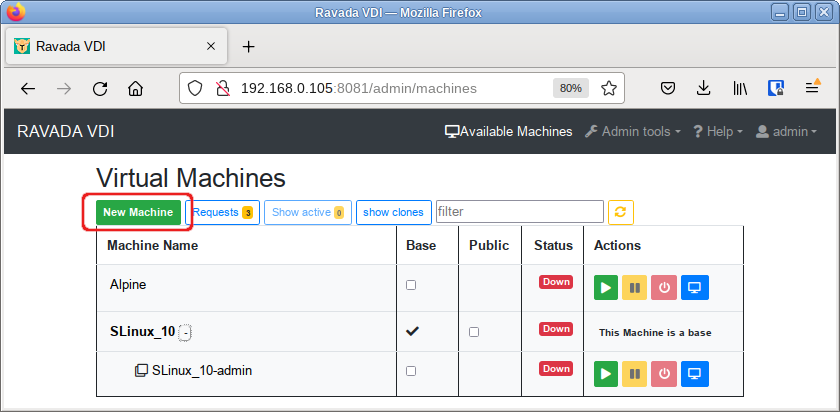Open the Alpine machine entry
Viewport: 840px width, 412px height.
[x=128, y=284]
